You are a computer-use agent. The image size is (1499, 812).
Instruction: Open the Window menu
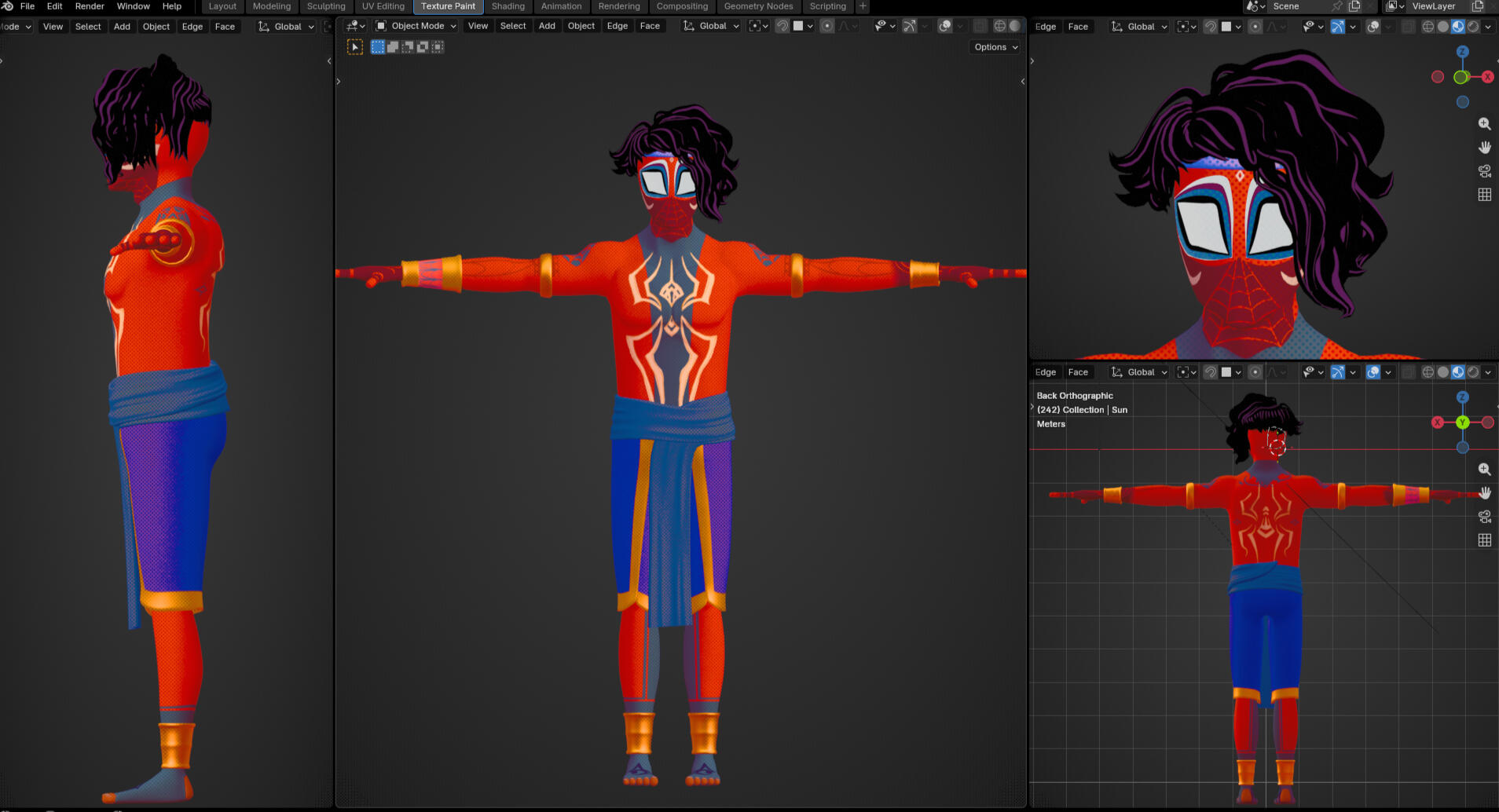[x=134, y=6]
